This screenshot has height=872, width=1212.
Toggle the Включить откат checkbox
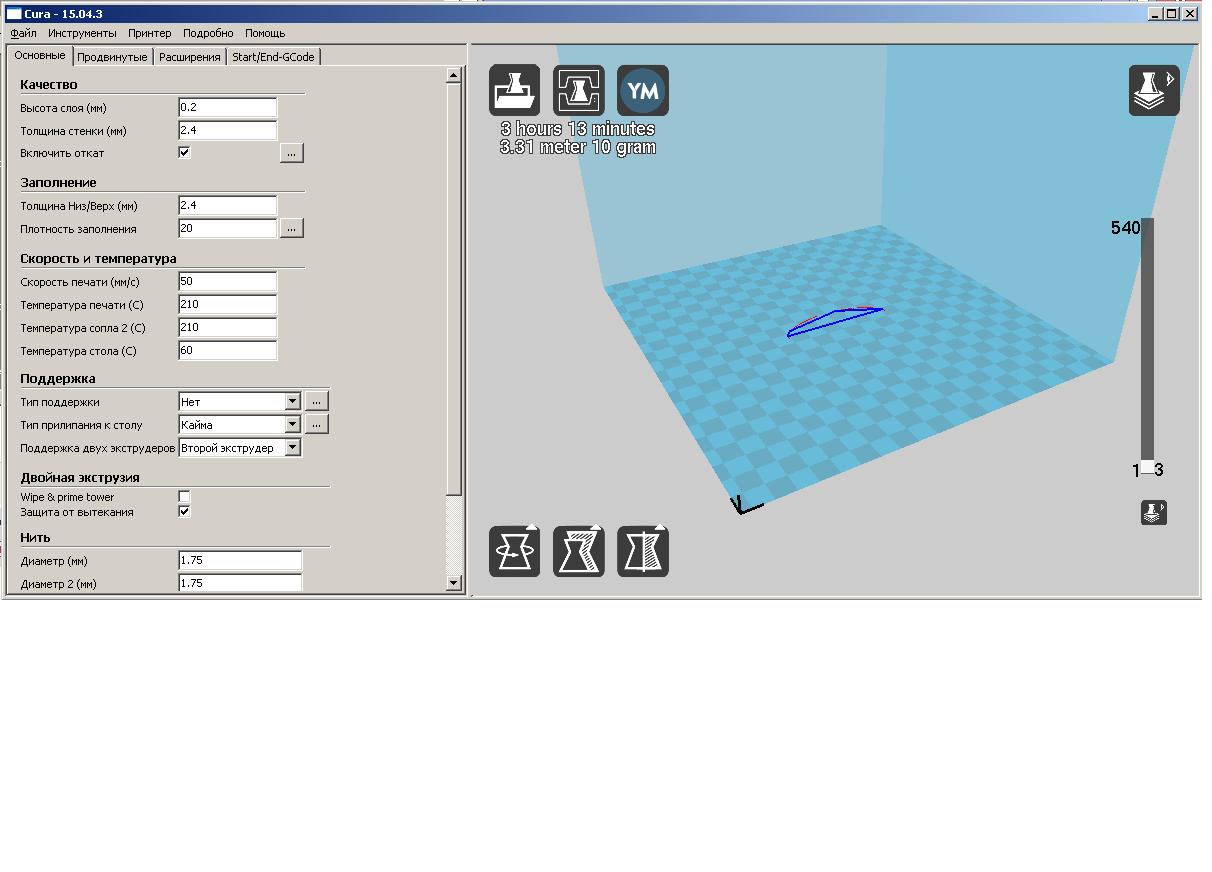point(184,153)
